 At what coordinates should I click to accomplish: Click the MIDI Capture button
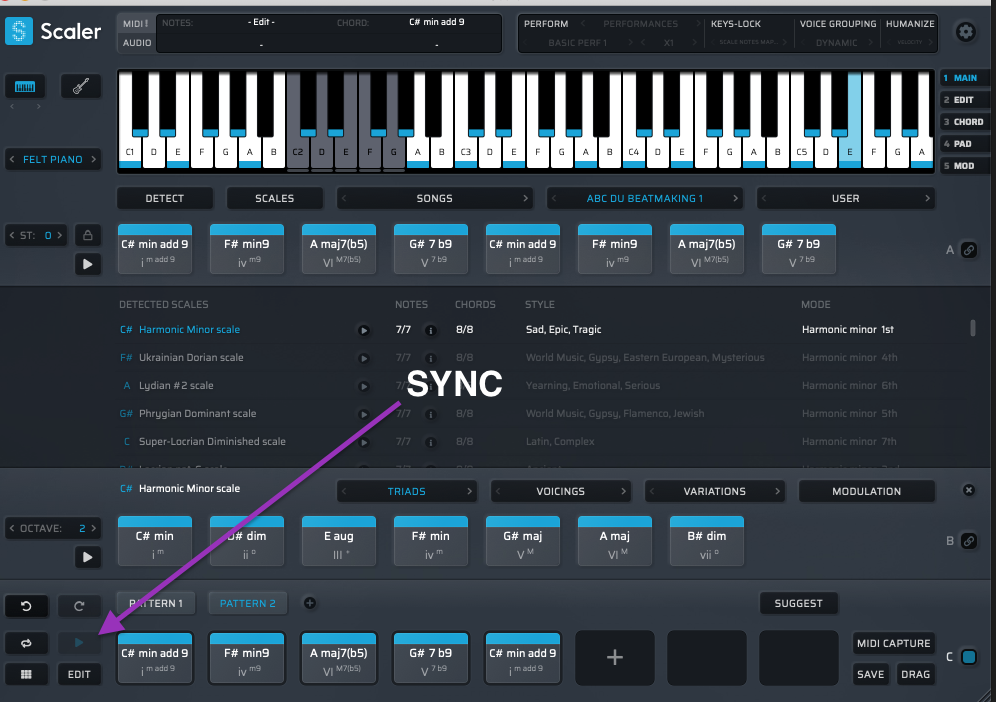[x=893, y=643]
